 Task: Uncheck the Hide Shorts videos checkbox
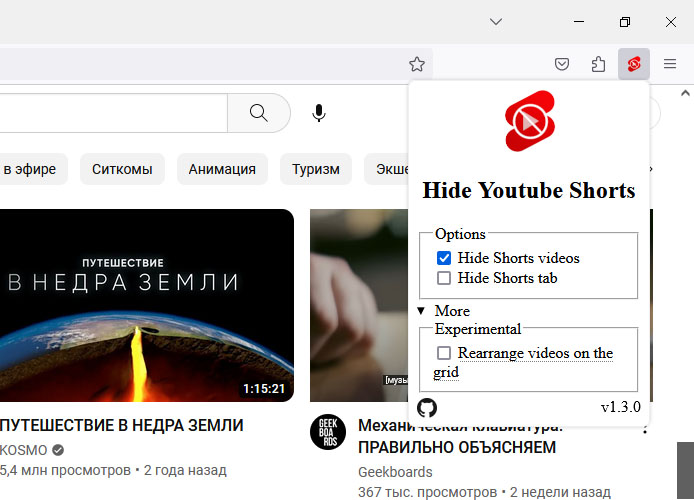(x=443, y=258)
